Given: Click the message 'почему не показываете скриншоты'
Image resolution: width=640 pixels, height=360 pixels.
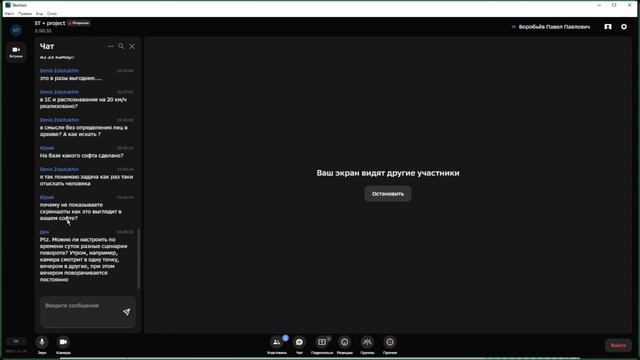Looking at the screenshot, I should 81,211.
